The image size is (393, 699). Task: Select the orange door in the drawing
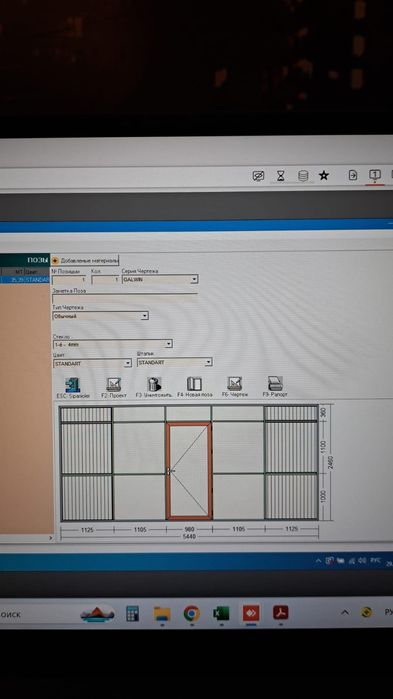tap(189, 471)
